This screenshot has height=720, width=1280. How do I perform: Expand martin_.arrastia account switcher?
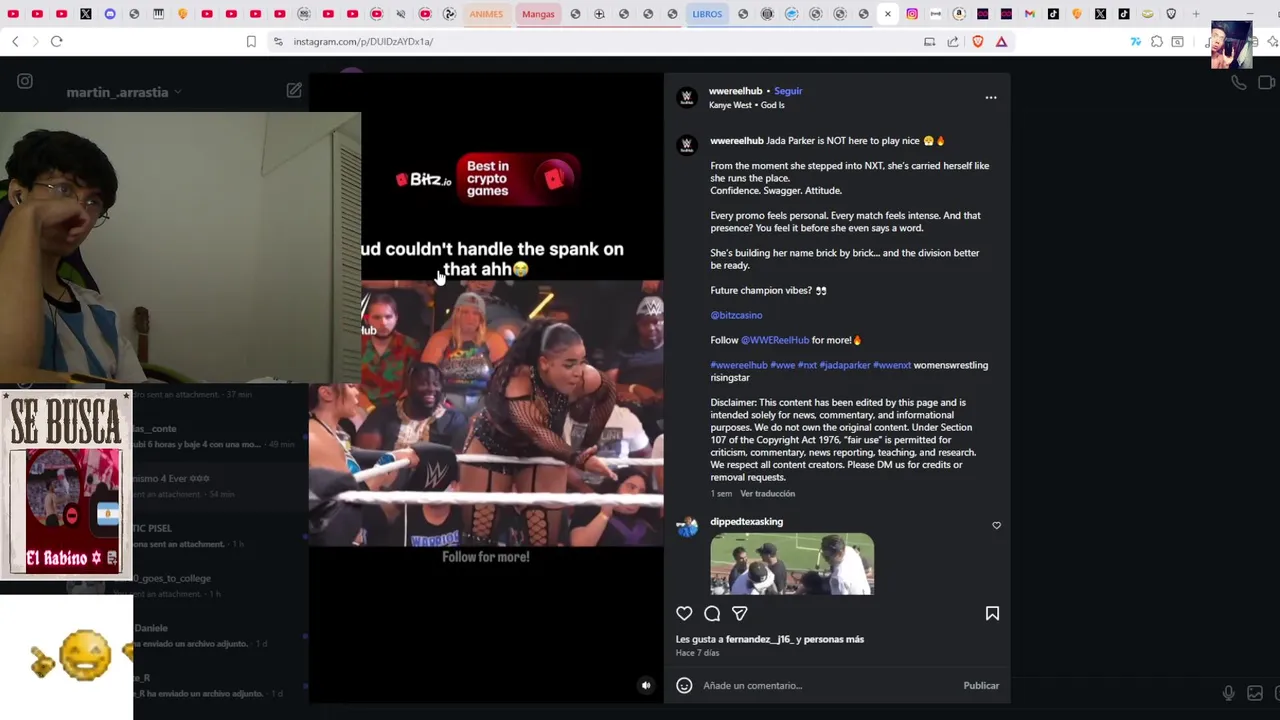(123, 92)
